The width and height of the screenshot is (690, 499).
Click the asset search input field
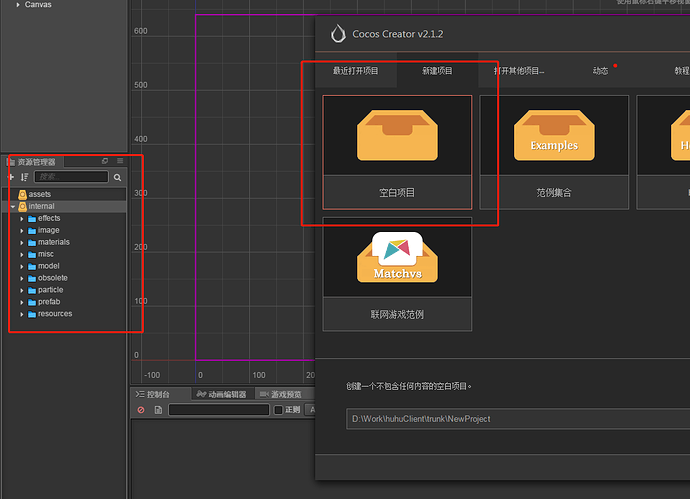[71, 177]
